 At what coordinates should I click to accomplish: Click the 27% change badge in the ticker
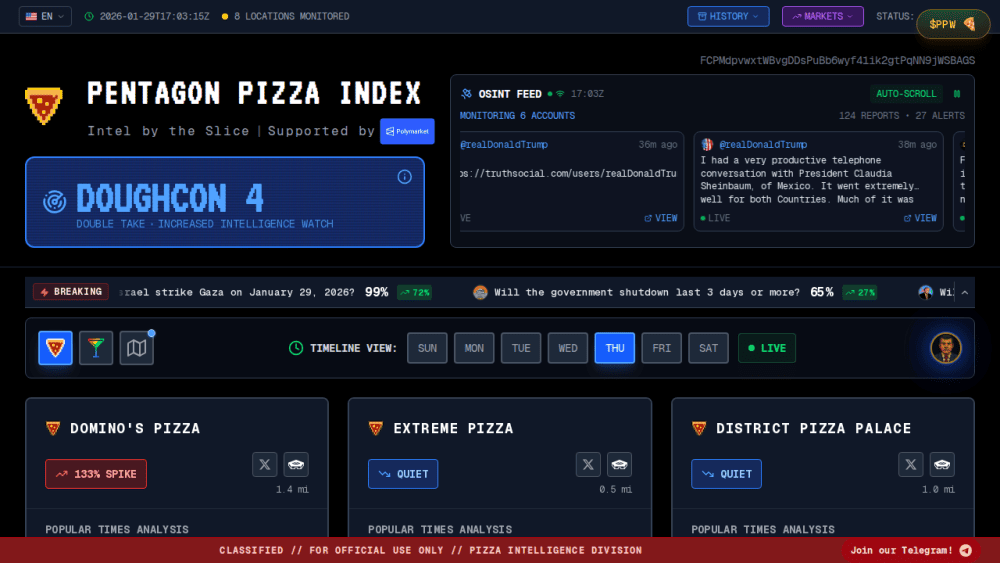pyautogui.click(x=860, y=293)
